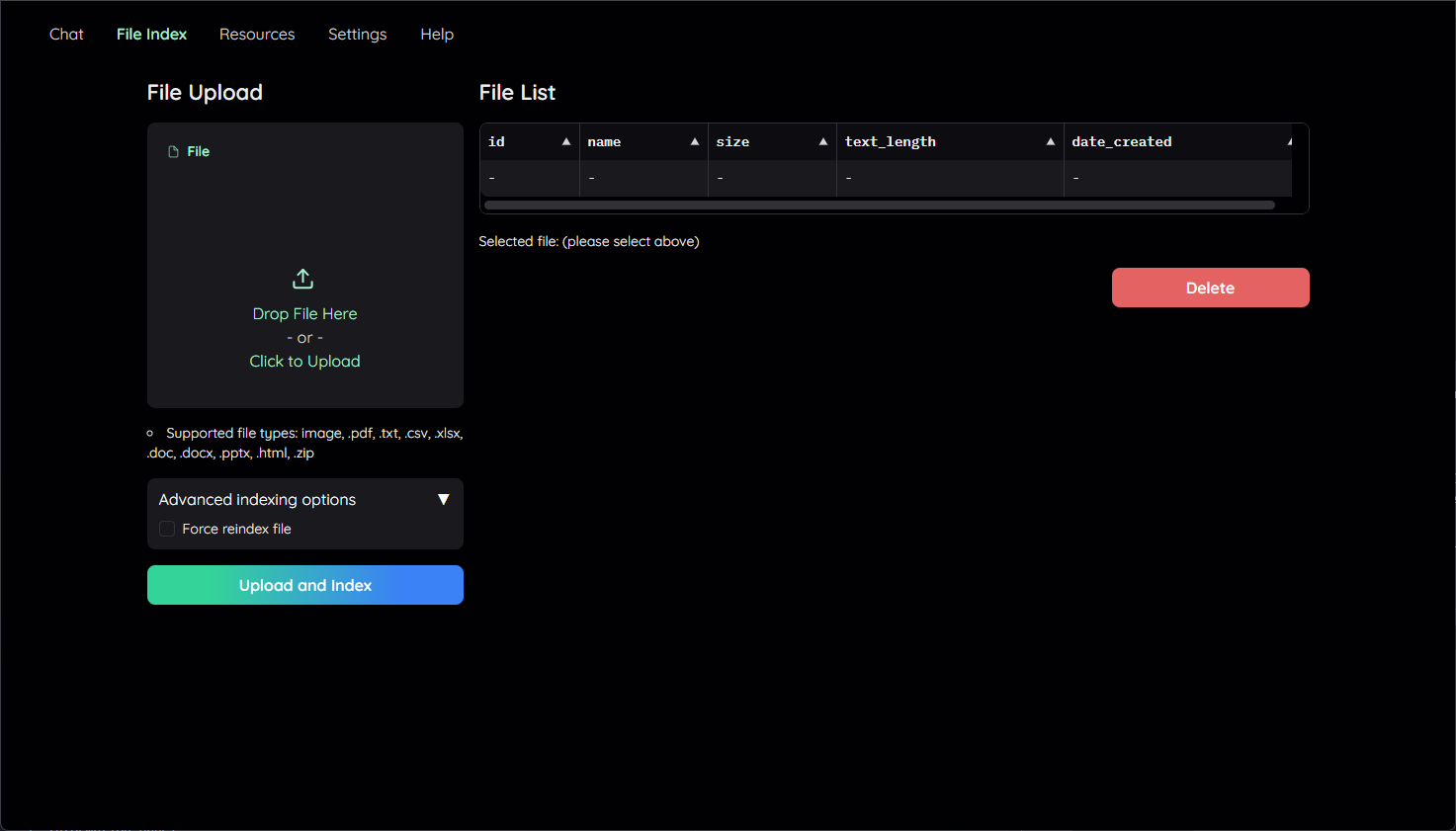Click the document icon beside the File label
Image resolution: width=1456 pixels, height=831 pixels.
(174, 152)
